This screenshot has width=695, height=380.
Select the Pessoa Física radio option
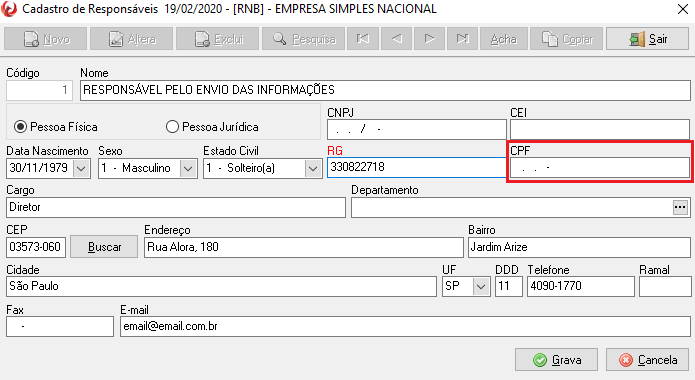tap(55, 127)
